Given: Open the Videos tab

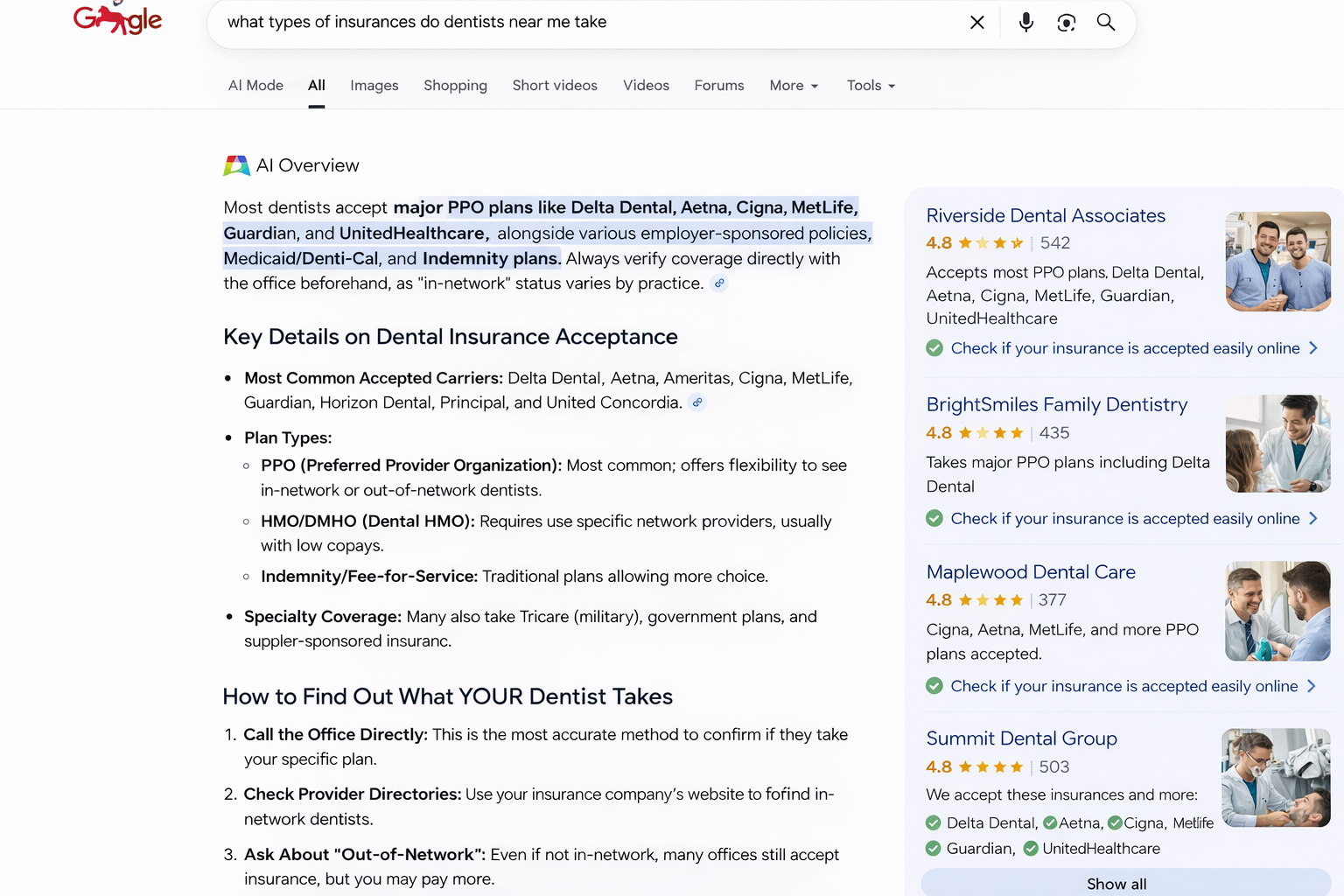Looking at the screenshot, I should 646,85.
